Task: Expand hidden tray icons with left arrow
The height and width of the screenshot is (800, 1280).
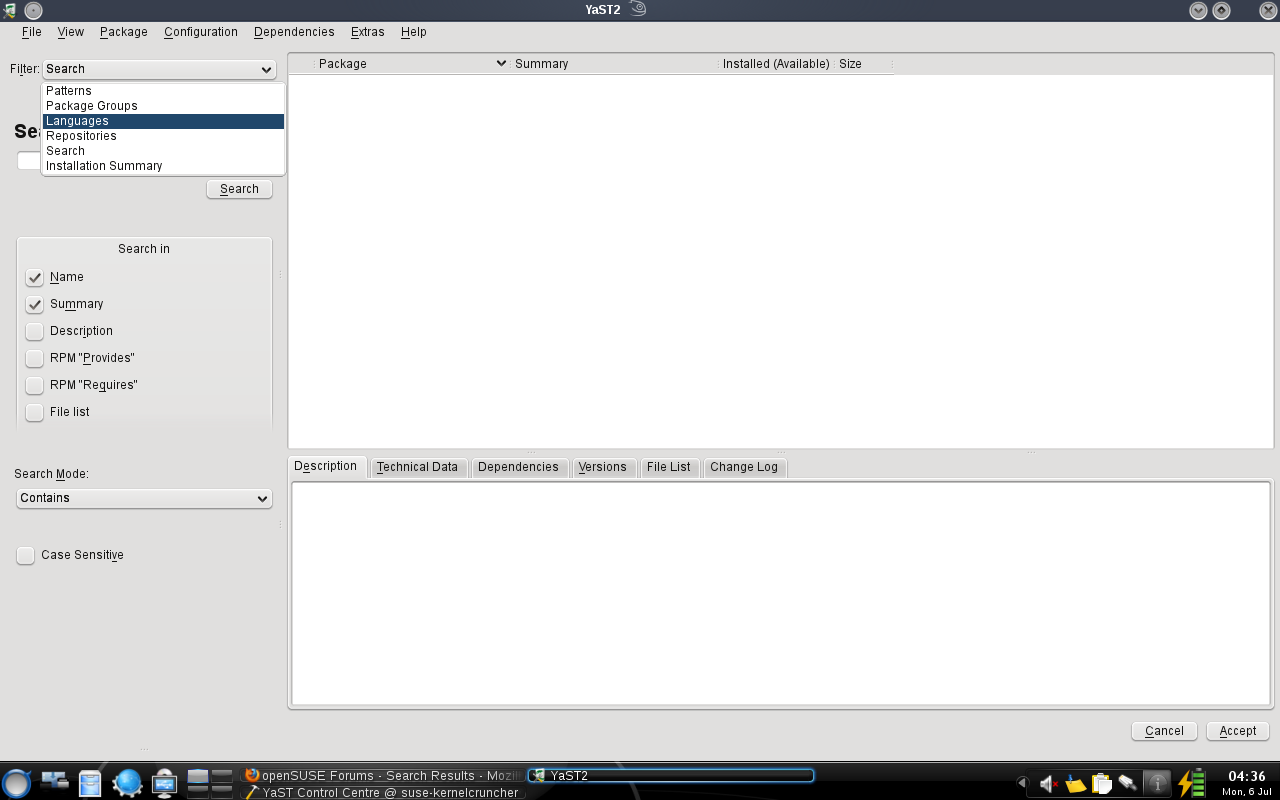Action: coord(1022,783)
